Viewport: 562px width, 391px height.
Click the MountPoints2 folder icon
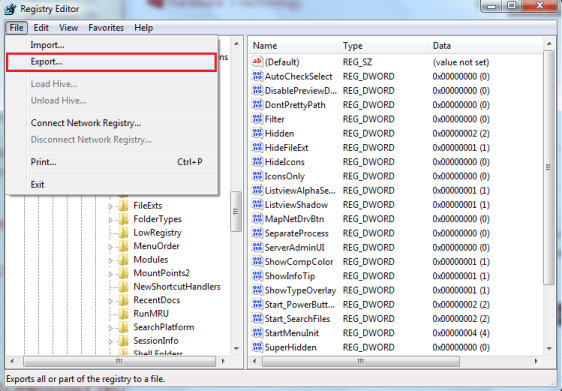[x=123, y=273]
